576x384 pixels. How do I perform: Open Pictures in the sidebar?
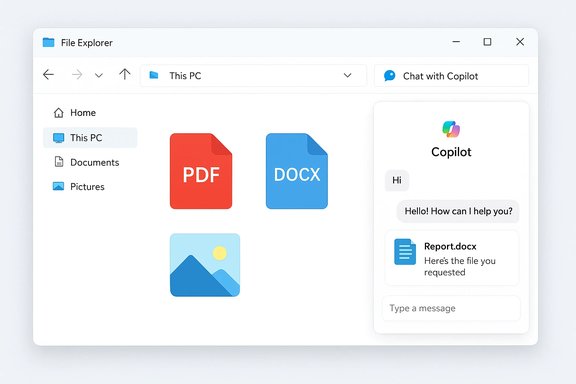[90, 186]
